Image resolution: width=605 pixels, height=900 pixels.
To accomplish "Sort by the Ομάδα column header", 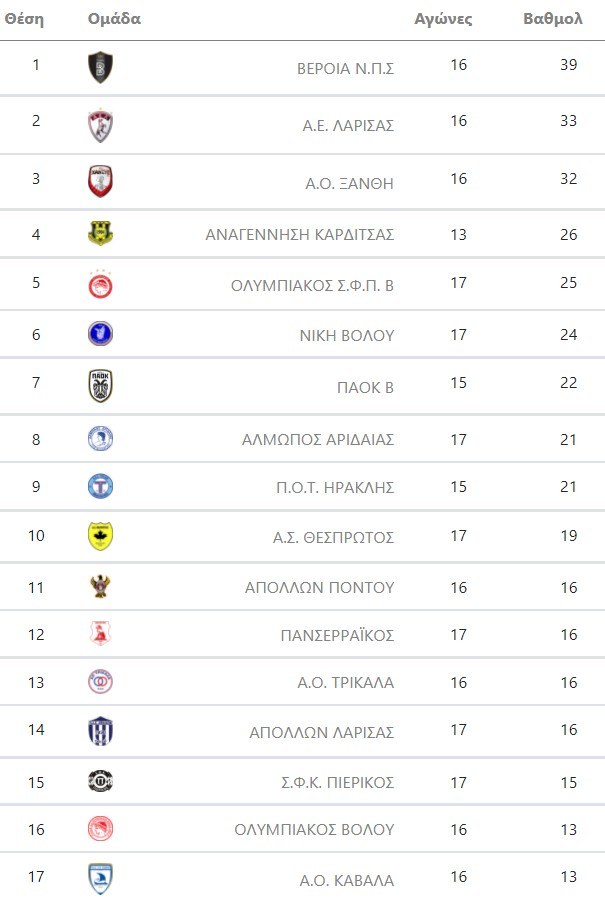I will coord(114,19).
